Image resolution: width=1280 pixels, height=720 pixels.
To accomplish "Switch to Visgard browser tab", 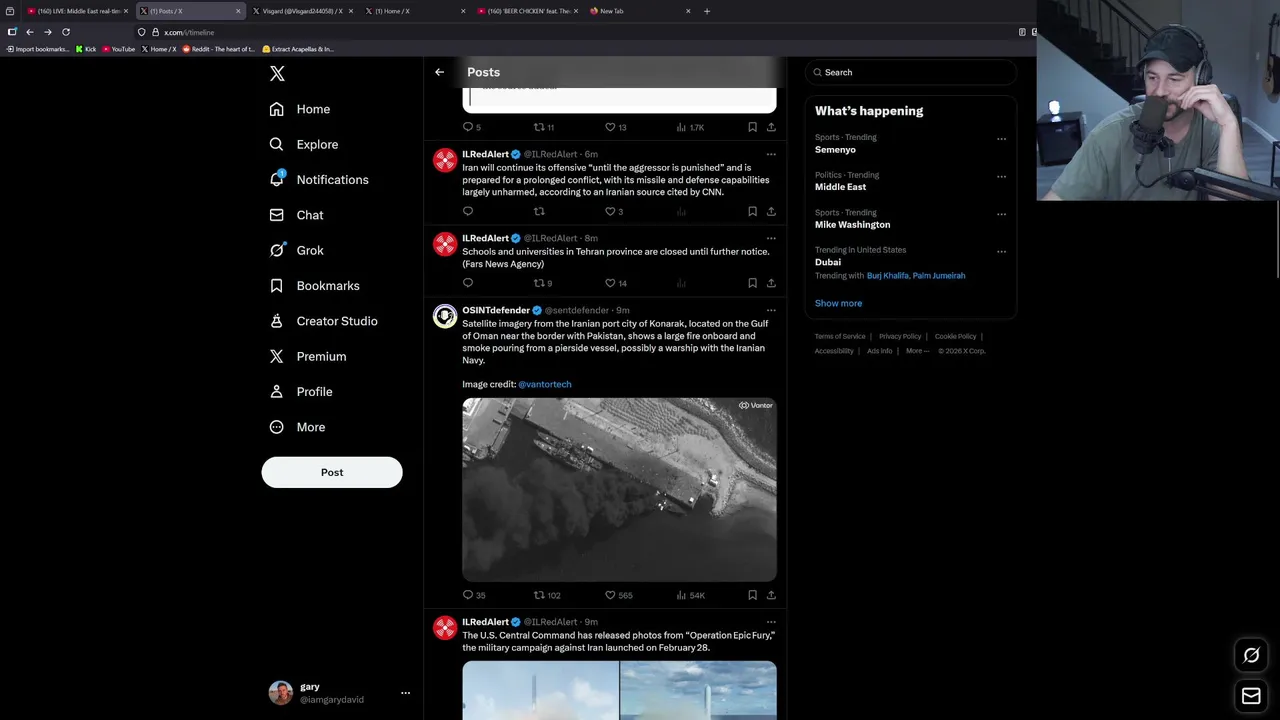I will click(x=302, y=11).
